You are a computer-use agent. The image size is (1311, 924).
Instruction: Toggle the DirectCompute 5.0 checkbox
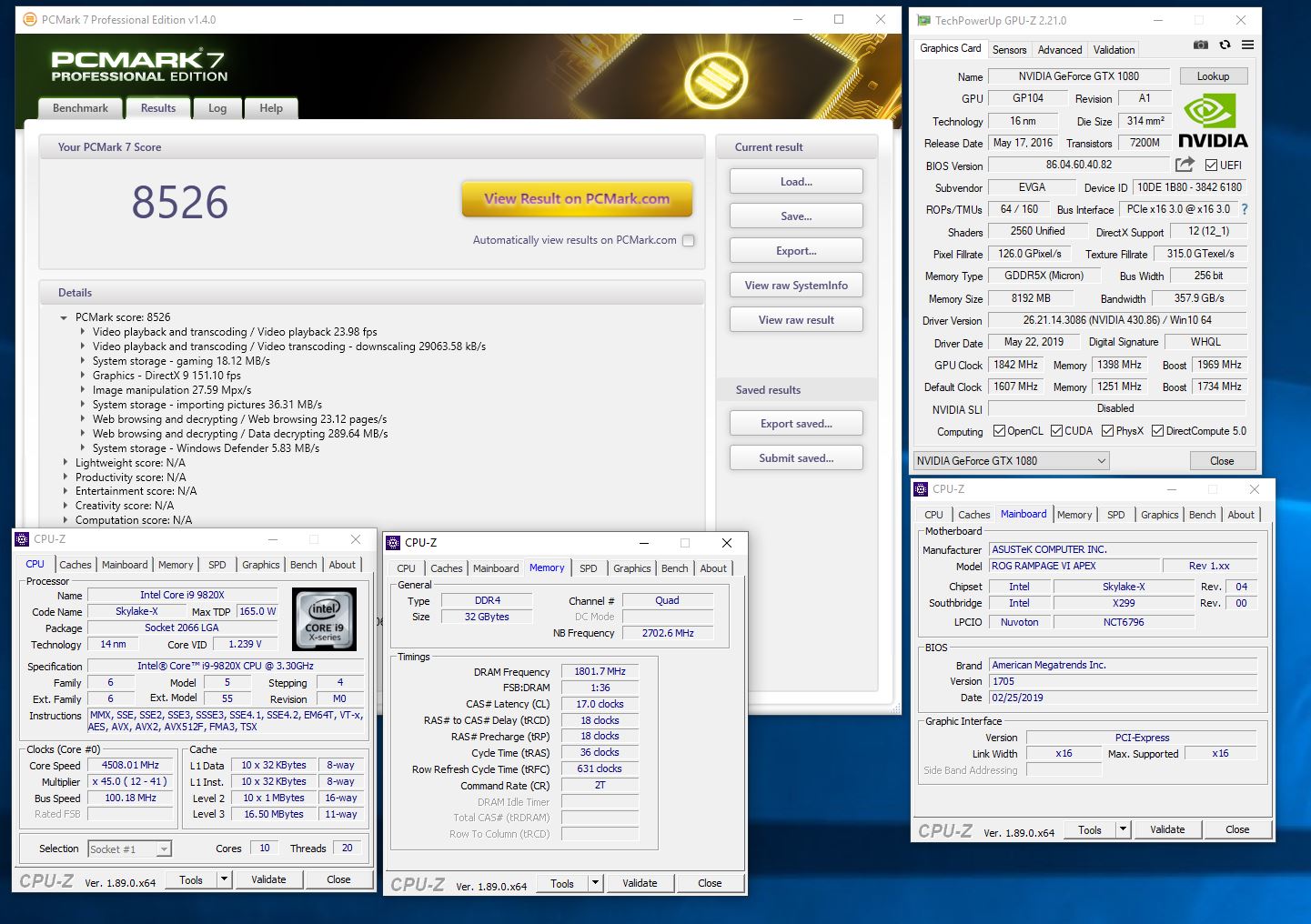1157,431
